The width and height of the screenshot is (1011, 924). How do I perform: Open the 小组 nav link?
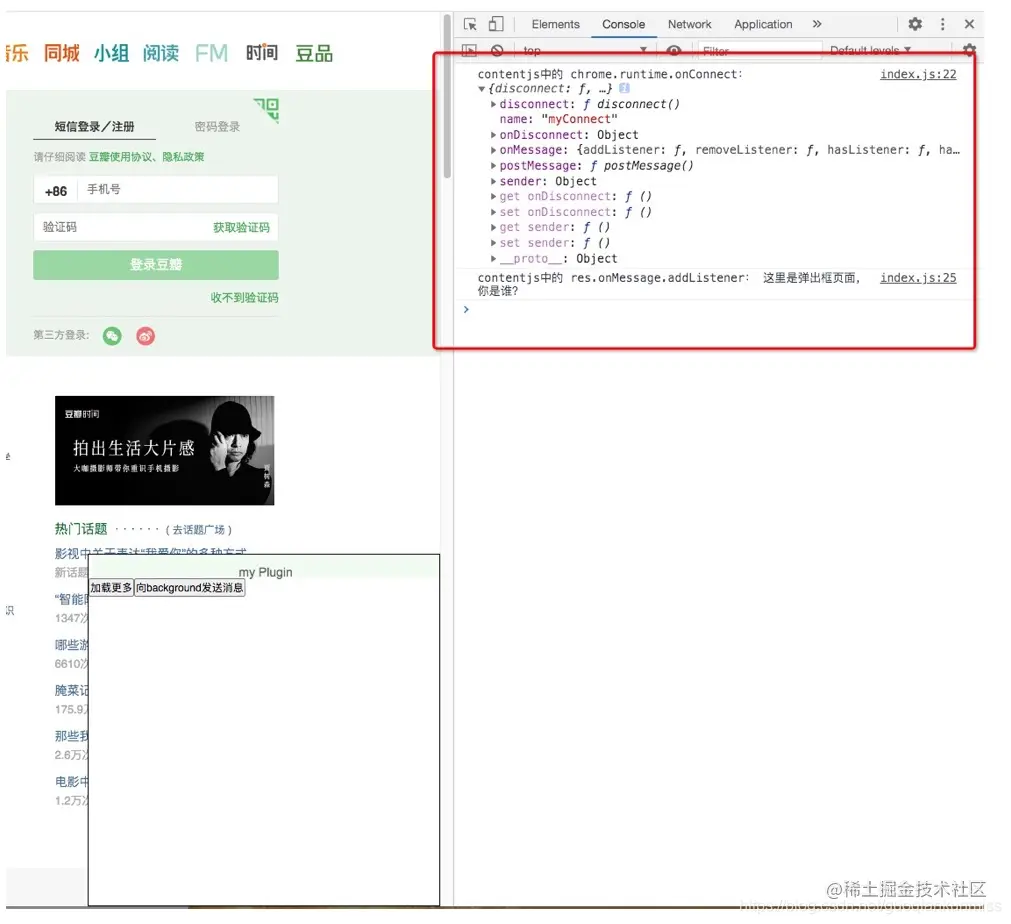pyautogui.click(x=112, y=53)
